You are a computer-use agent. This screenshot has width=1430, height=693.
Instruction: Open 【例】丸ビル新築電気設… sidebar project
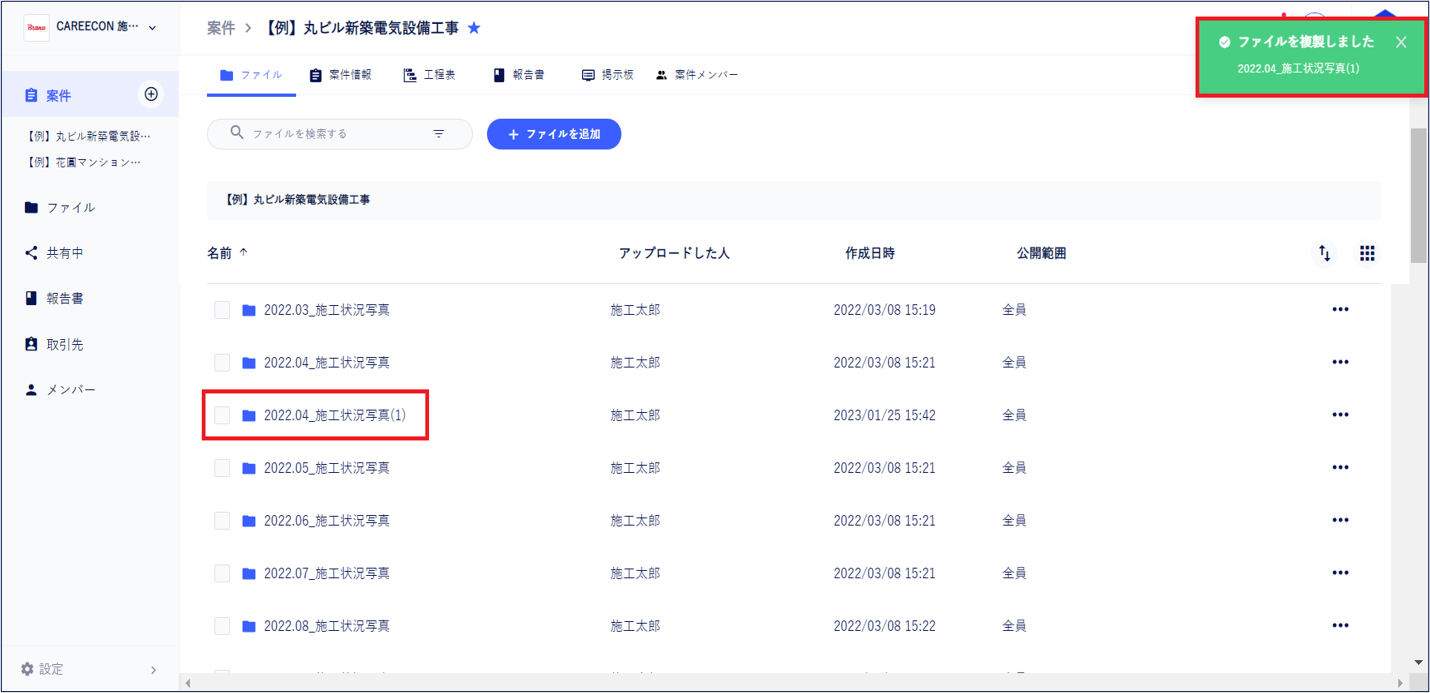point(89,136)
